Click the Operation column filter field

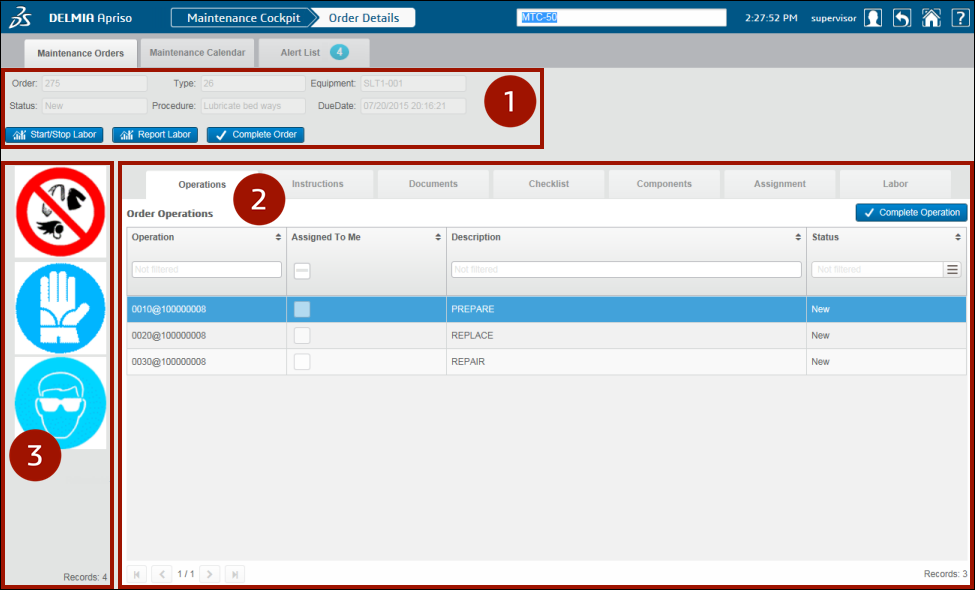207,270
